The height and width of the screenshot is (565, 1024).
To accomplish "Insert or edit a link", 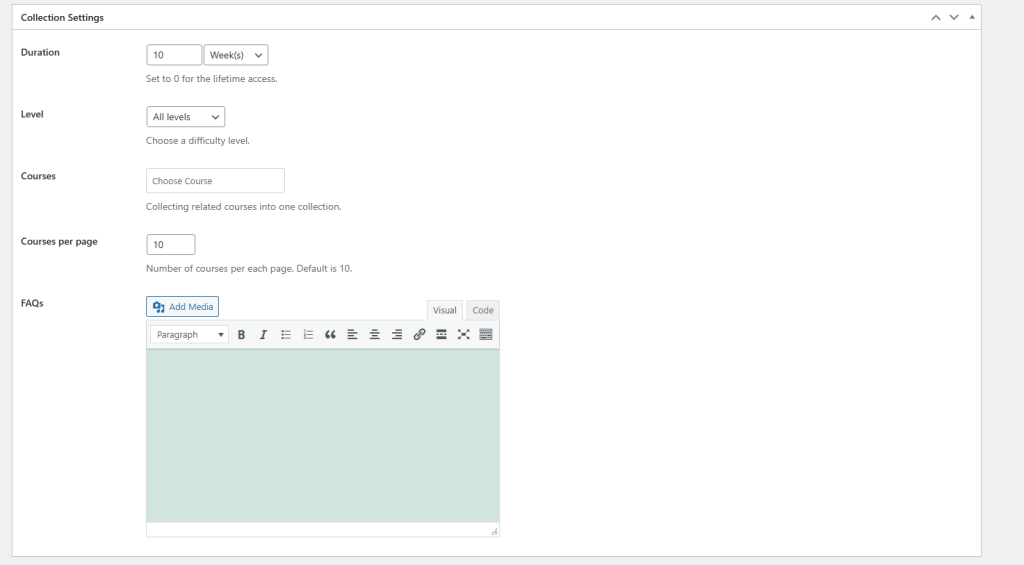I will click(419, 334).
